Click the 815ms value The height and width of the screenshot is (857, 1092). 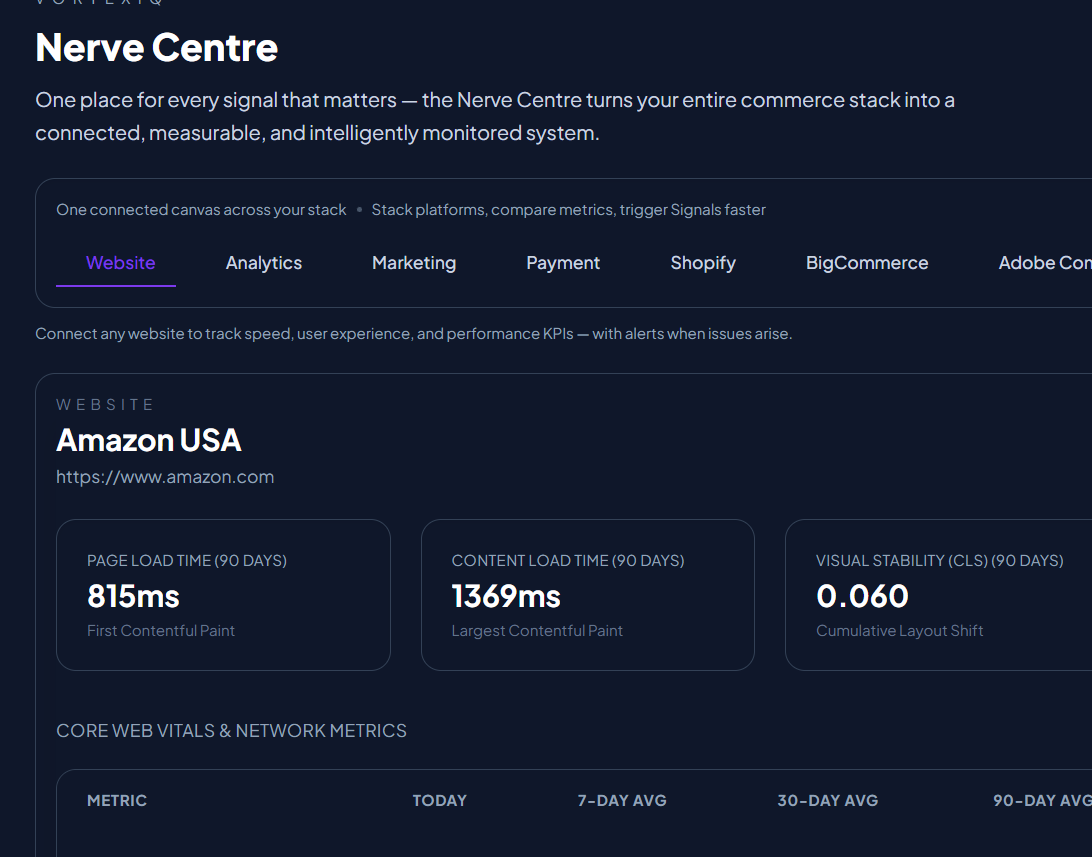[x=133, y=596]
